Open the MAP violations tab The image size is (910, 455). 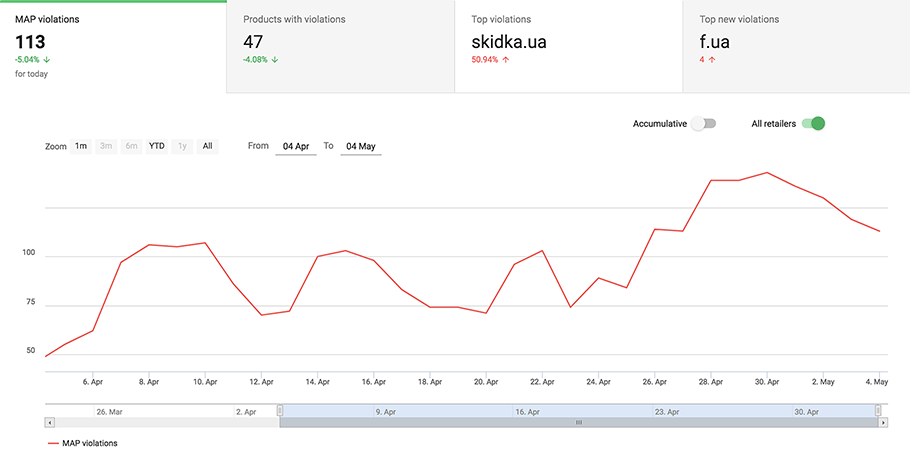pos(113,46)
